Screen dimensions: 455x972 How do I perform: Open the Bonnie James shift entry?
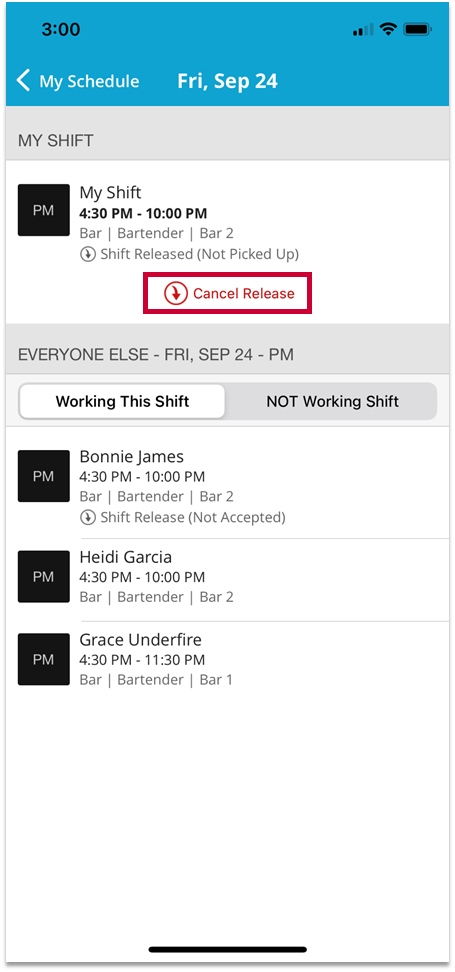(x=228, y=486)
